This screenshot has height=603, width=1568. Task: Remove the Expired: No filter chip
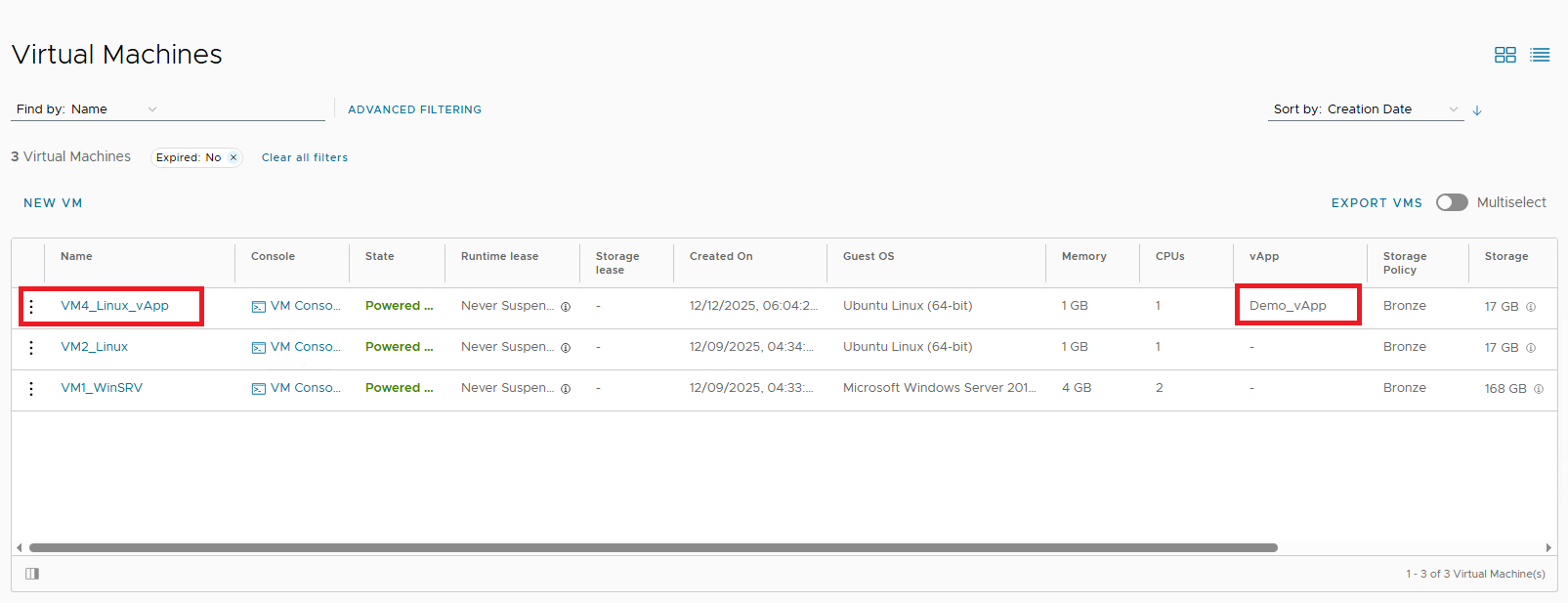(233, 157)
